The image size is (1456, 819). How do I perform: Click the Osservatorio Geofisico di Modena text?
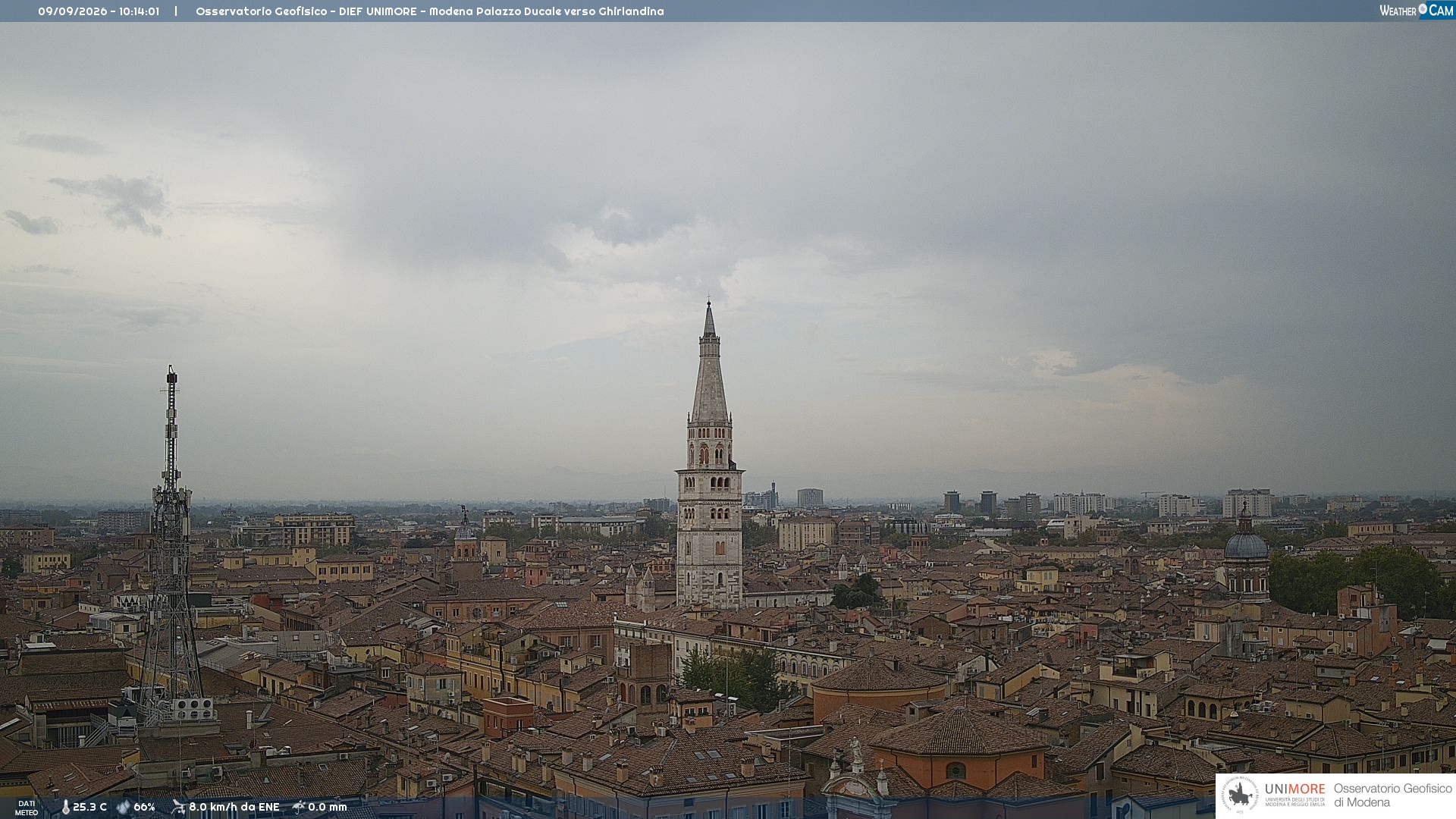tap(1392, 795)
